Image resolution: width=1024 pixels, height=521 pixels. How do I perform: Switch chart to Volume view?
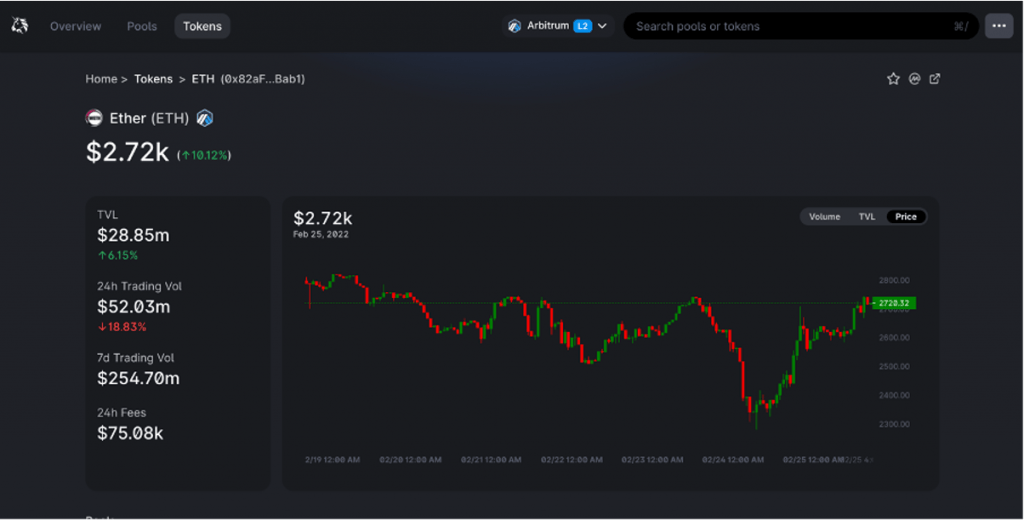click(x=824, y=217)
